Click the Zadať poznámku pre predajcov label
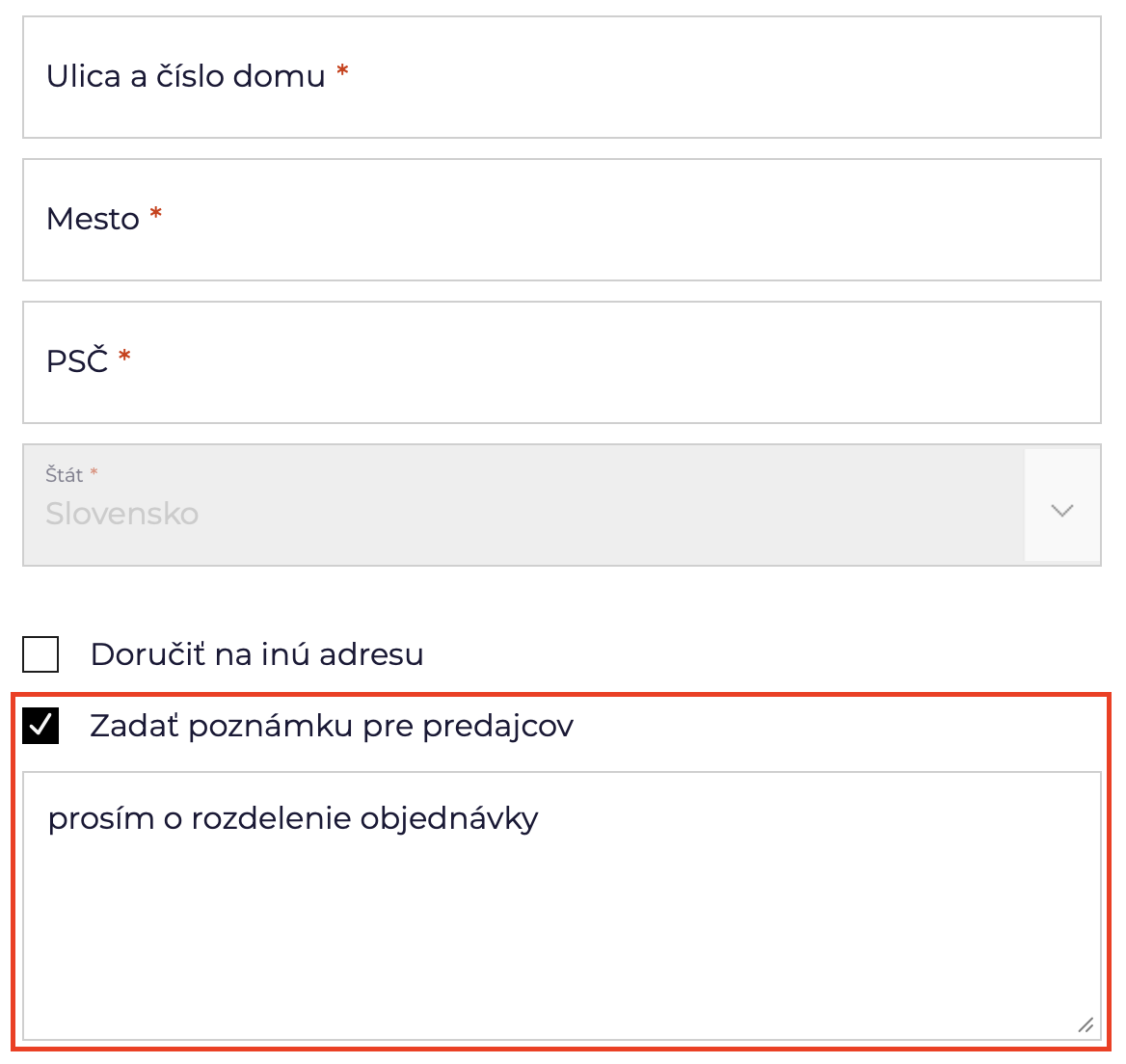 (332, 725)
